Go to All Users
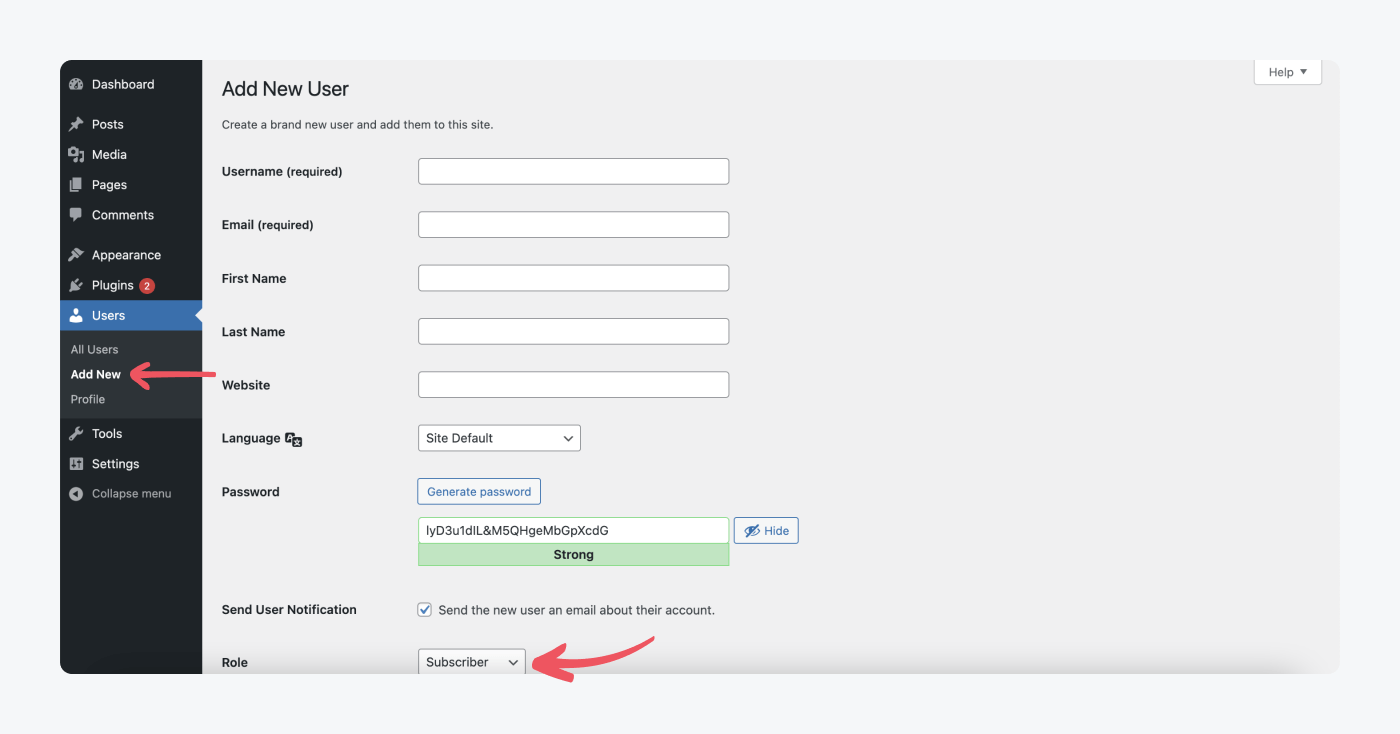 coord(94,349)
